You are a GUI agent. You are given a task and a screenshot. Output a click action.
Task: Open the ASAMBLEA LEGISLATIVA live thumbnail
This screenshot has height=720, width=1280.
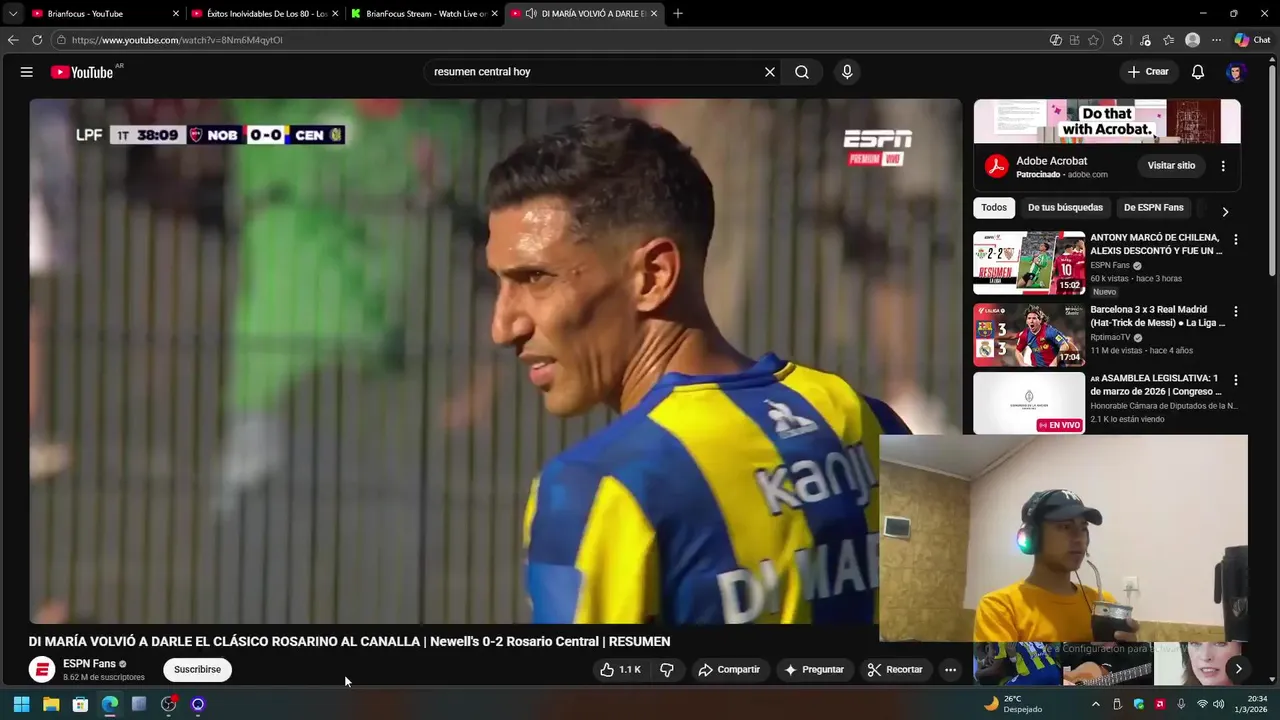pyautogui.click(x=1029, y=403)
